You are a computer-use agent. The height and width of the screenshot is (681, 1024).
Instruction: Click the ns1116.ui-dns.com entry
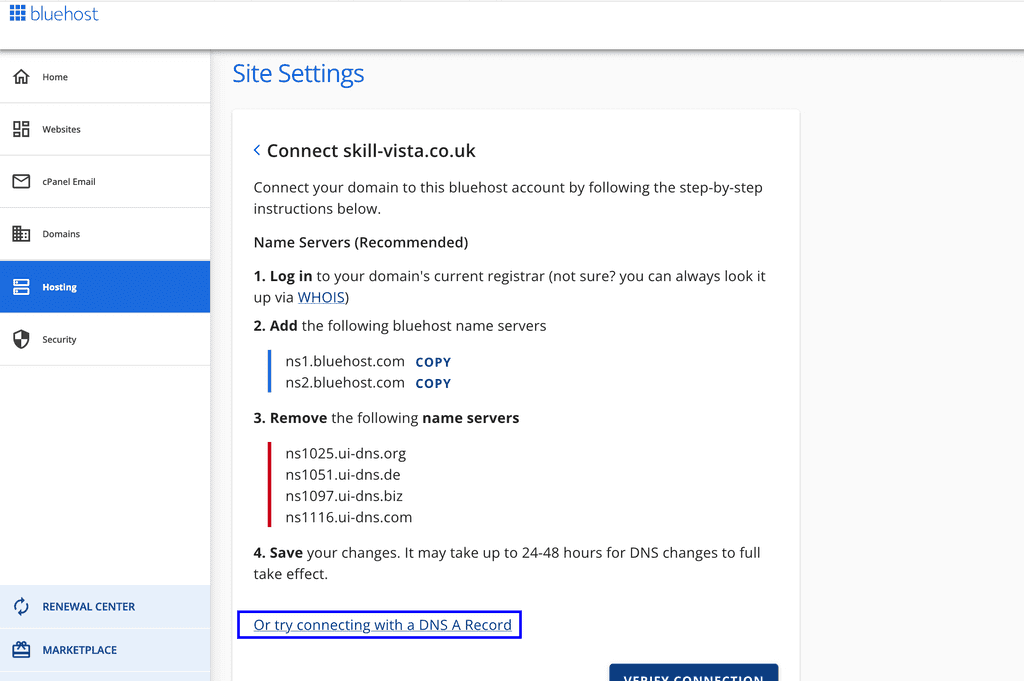[x=349, y=517]
